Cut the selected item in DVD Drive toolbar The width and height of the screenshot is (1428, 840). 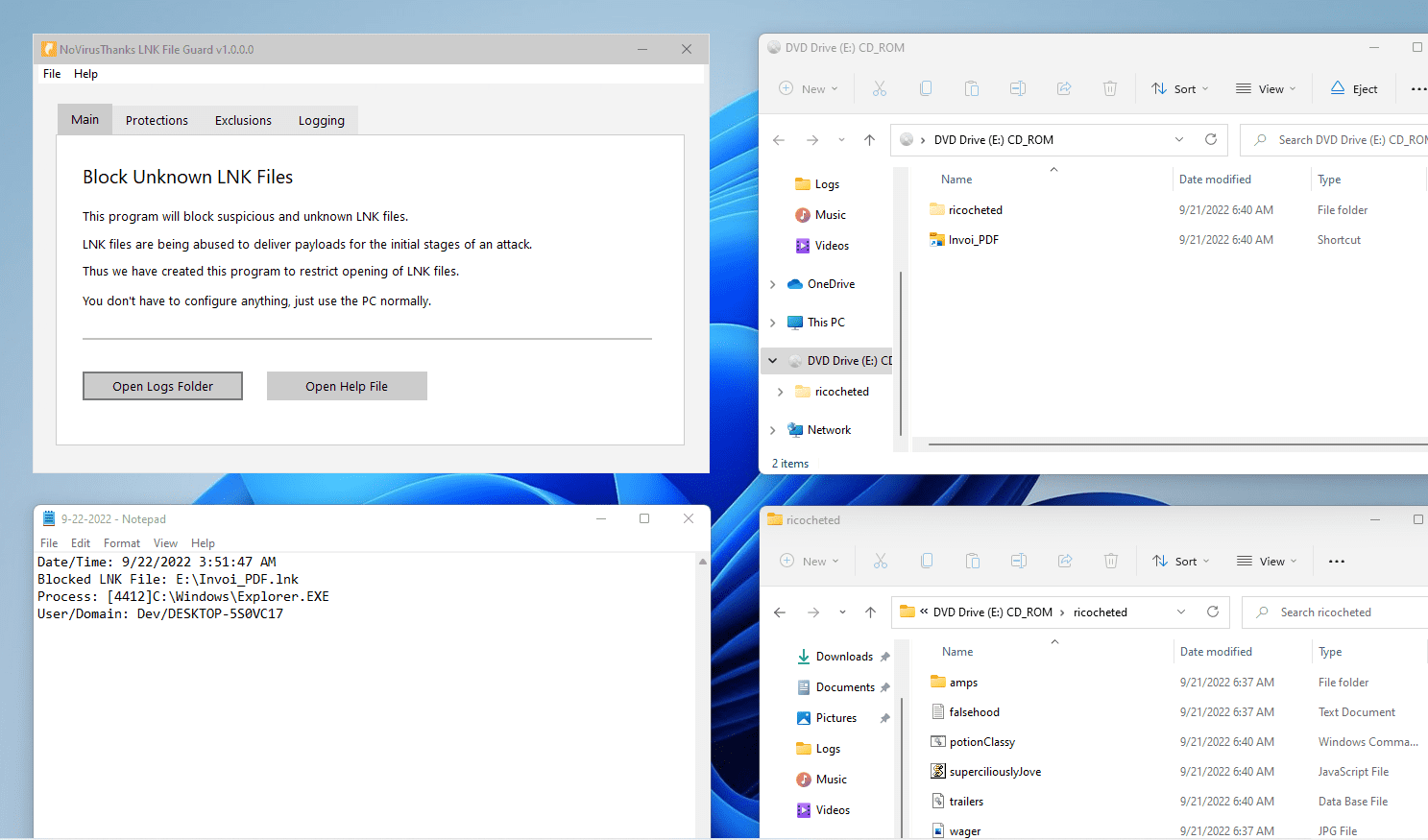[x=879, y=88]
